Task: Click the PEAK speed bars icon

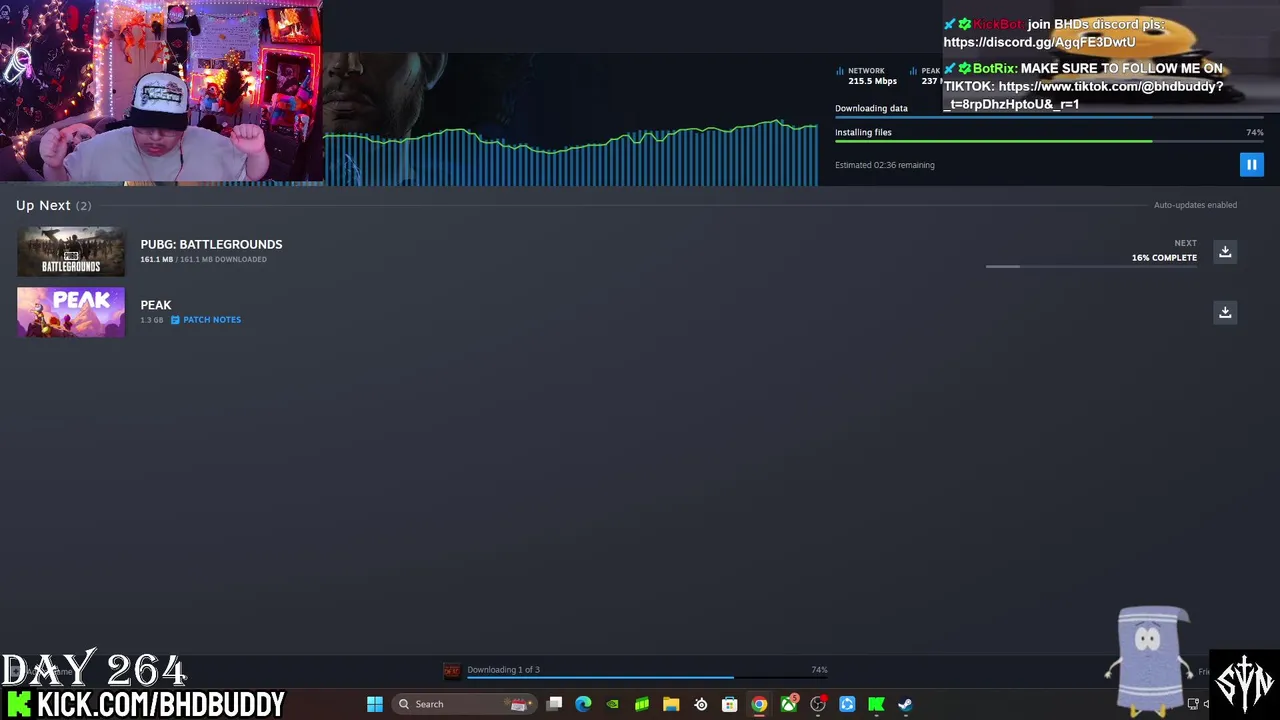Action: click(914, 71)
